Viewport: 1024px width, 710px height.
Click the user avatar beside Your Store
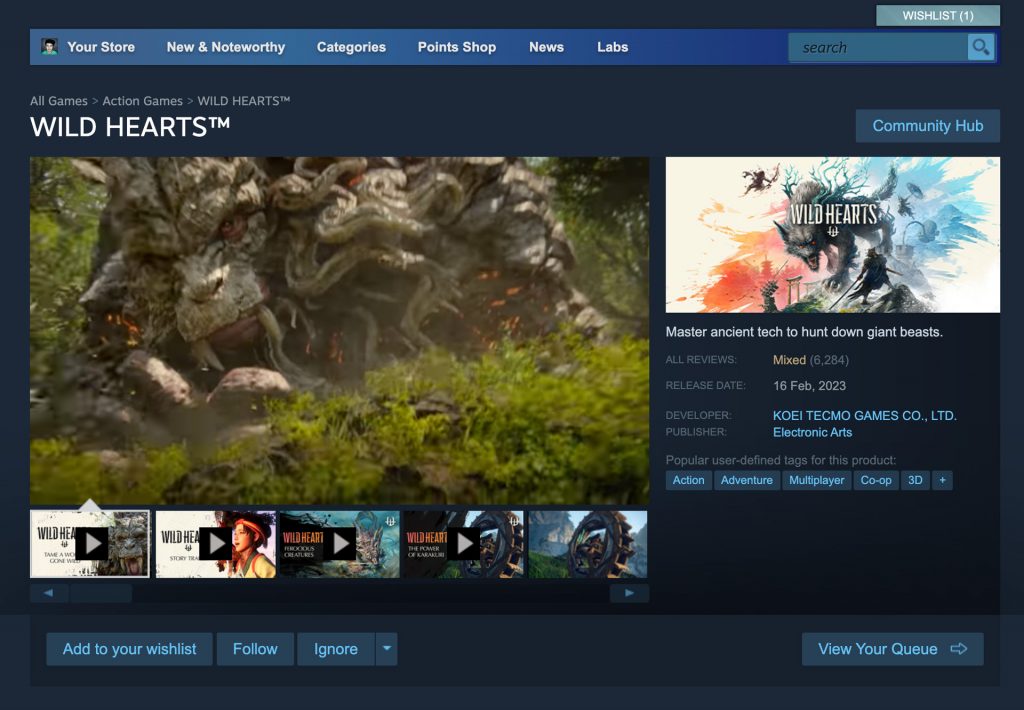click(x=49, y=46)
